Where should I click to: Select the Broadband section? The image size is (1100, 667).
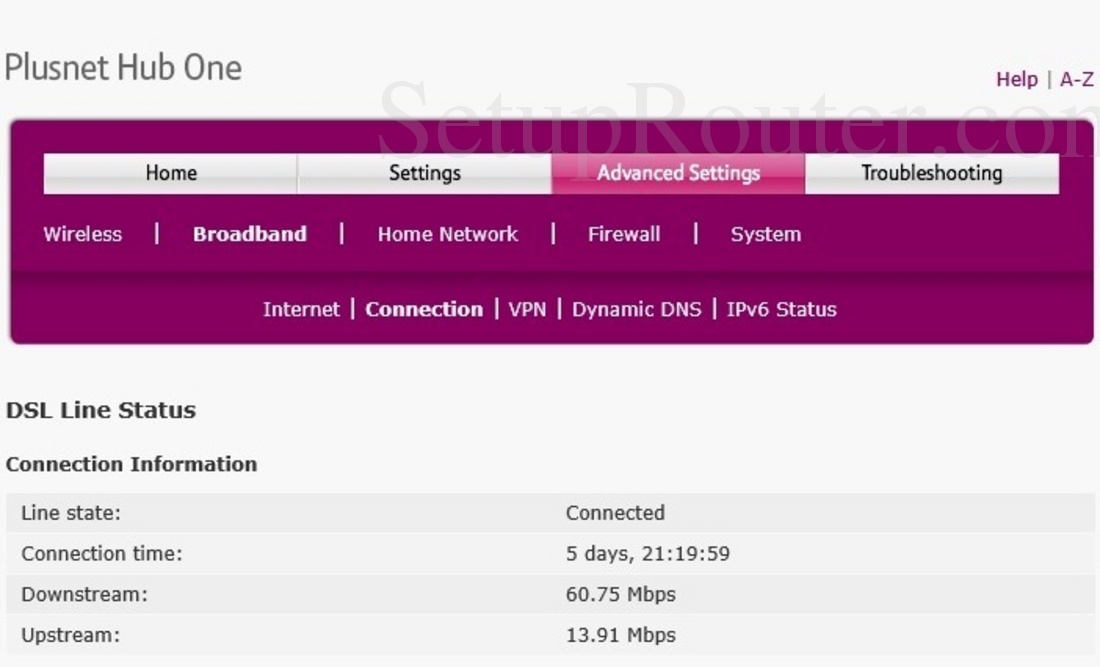[249, 234]
